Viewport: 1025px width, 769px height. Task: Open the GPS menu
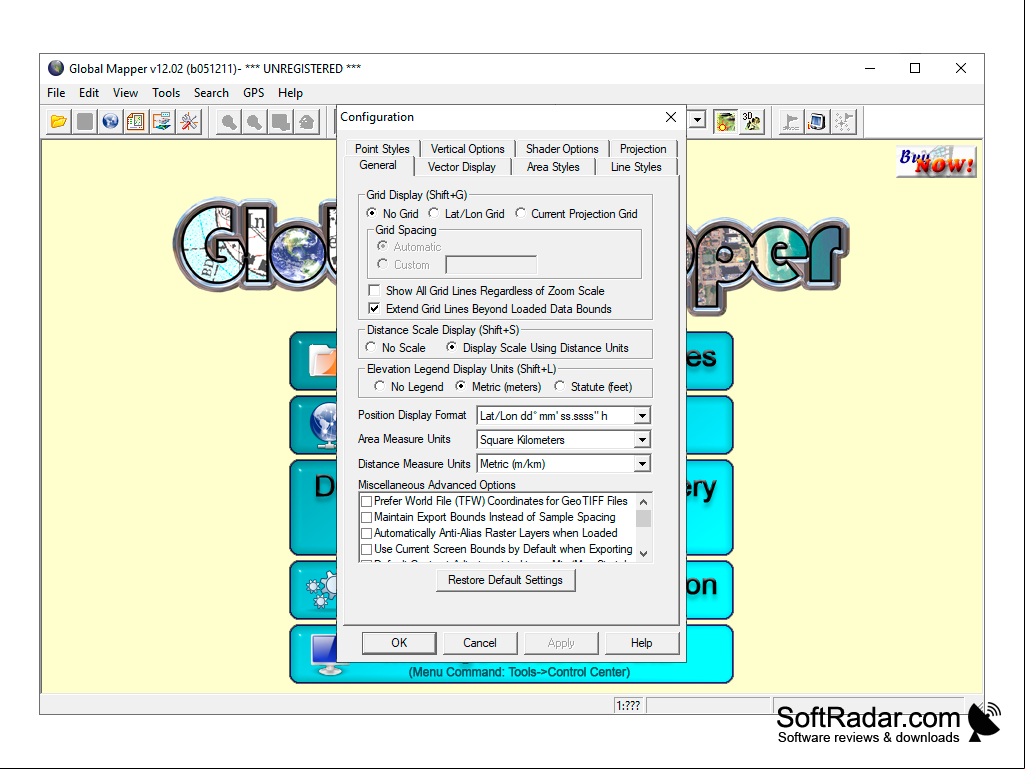tap(254, 93)
